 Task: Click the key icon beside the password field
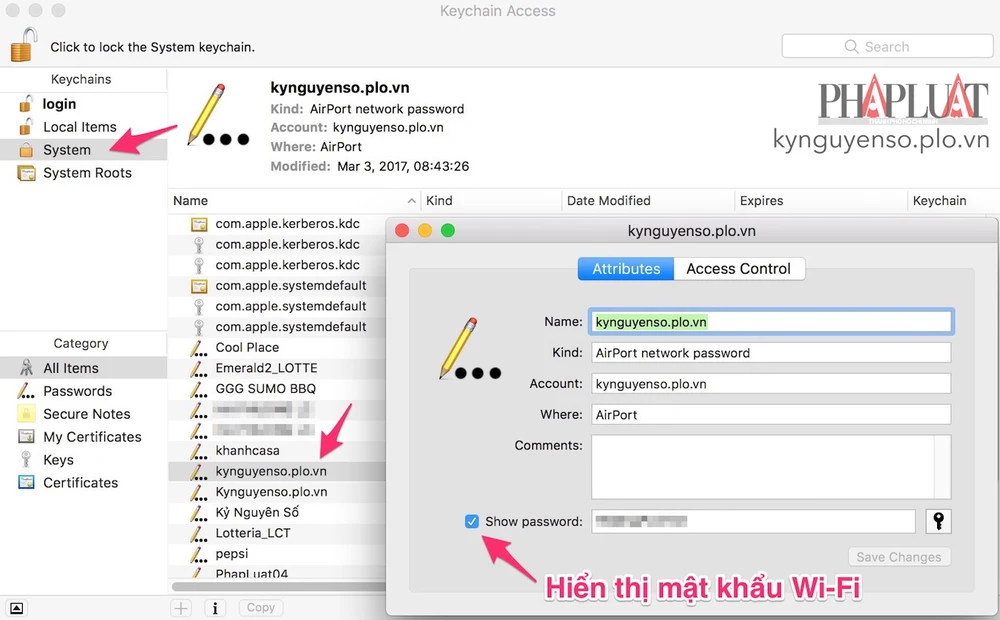point(938,521)
